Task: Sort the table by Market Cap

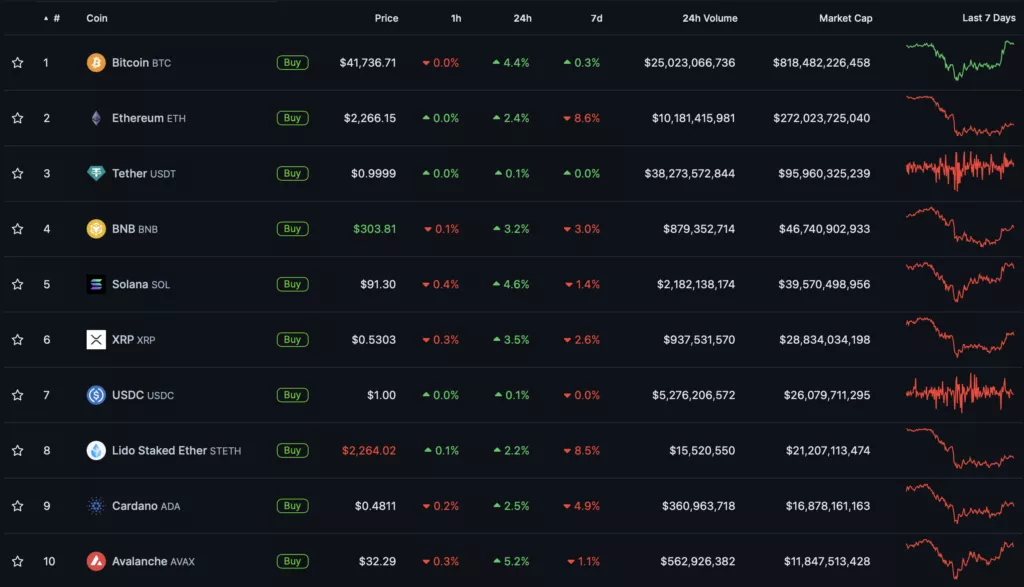Action: [845, 18]
